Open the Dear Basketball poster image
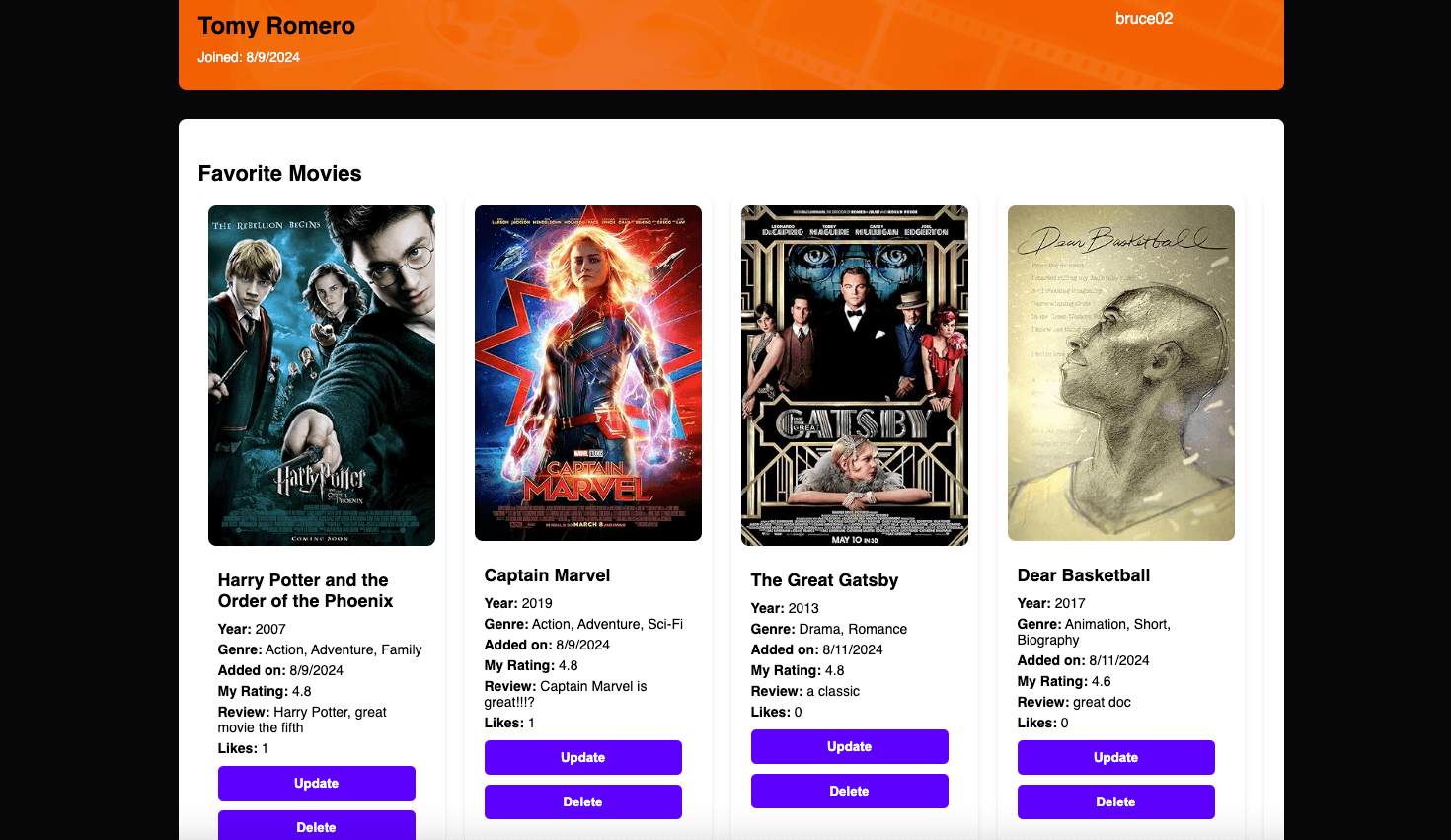Image resolution: width=1451 pixels, height=840 pixels. 1121,373
